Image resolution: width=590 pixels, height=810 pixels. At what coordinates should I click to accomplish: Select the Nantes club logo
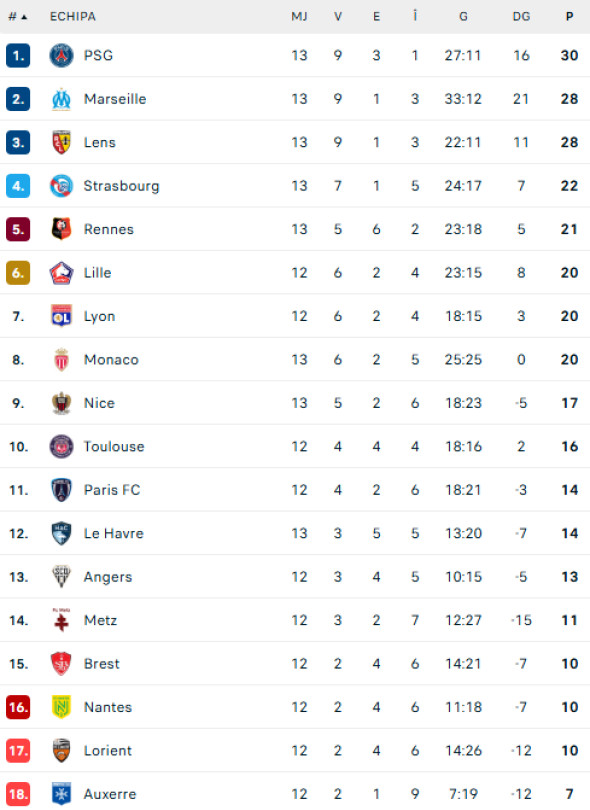pos(60,707)
